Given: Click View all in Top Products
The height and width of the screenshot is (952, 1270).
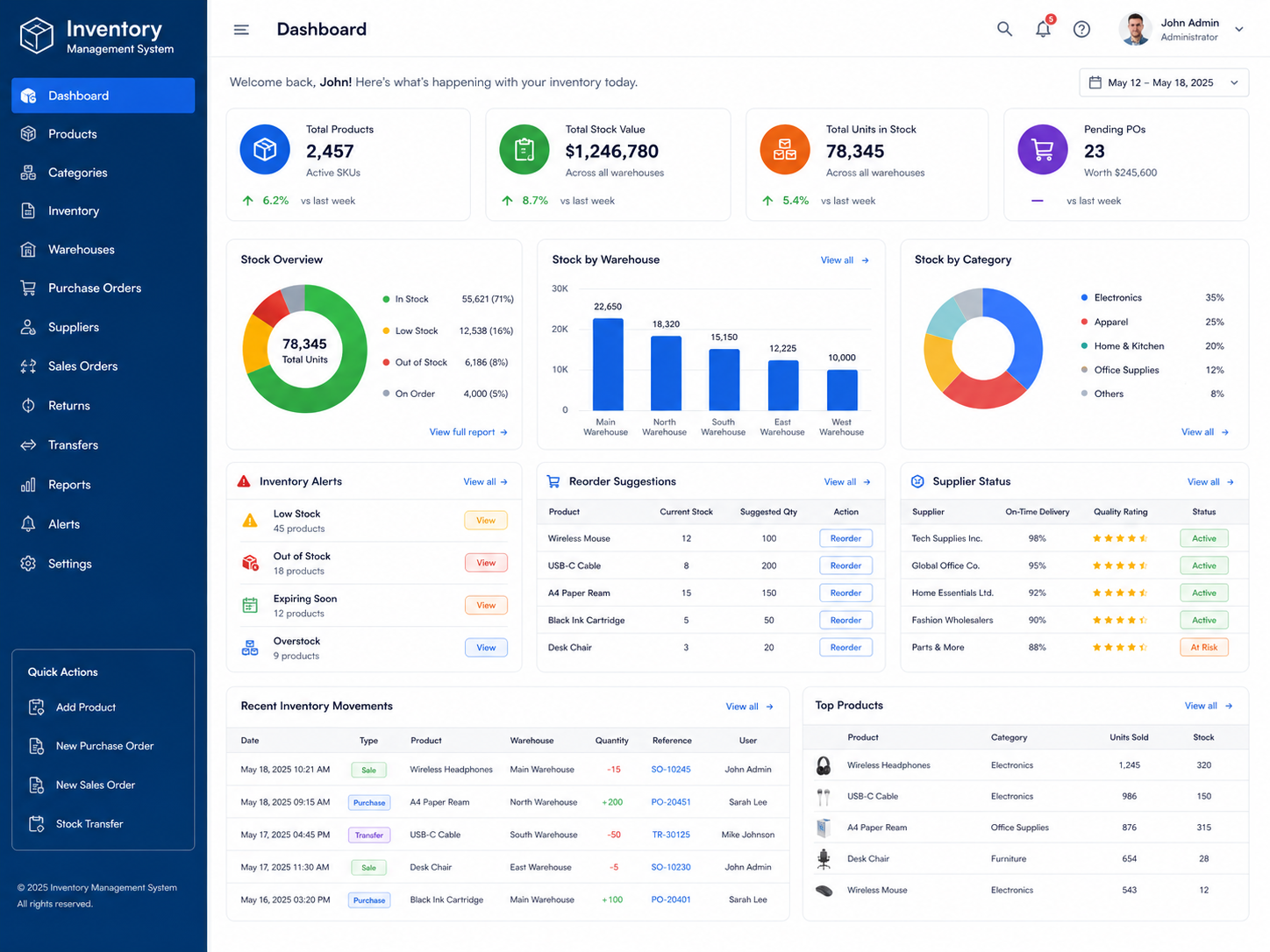Looking at the screenshot, I should tap(1209, 706).
